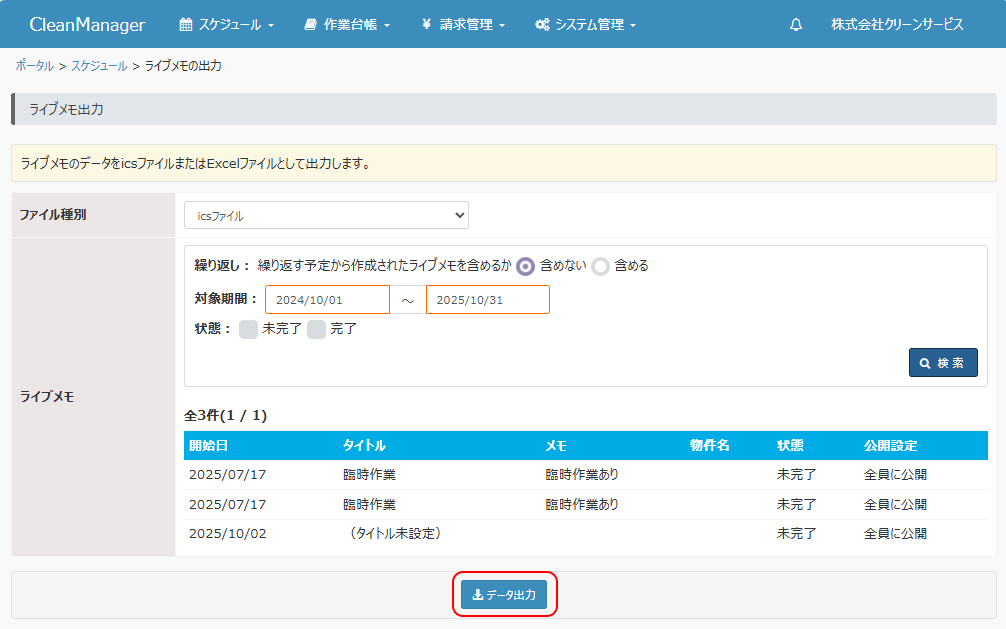Select the 含める radio button
Image resolution: width=1006 pixels, height=629 pixels.
click(x=600, y=266)
